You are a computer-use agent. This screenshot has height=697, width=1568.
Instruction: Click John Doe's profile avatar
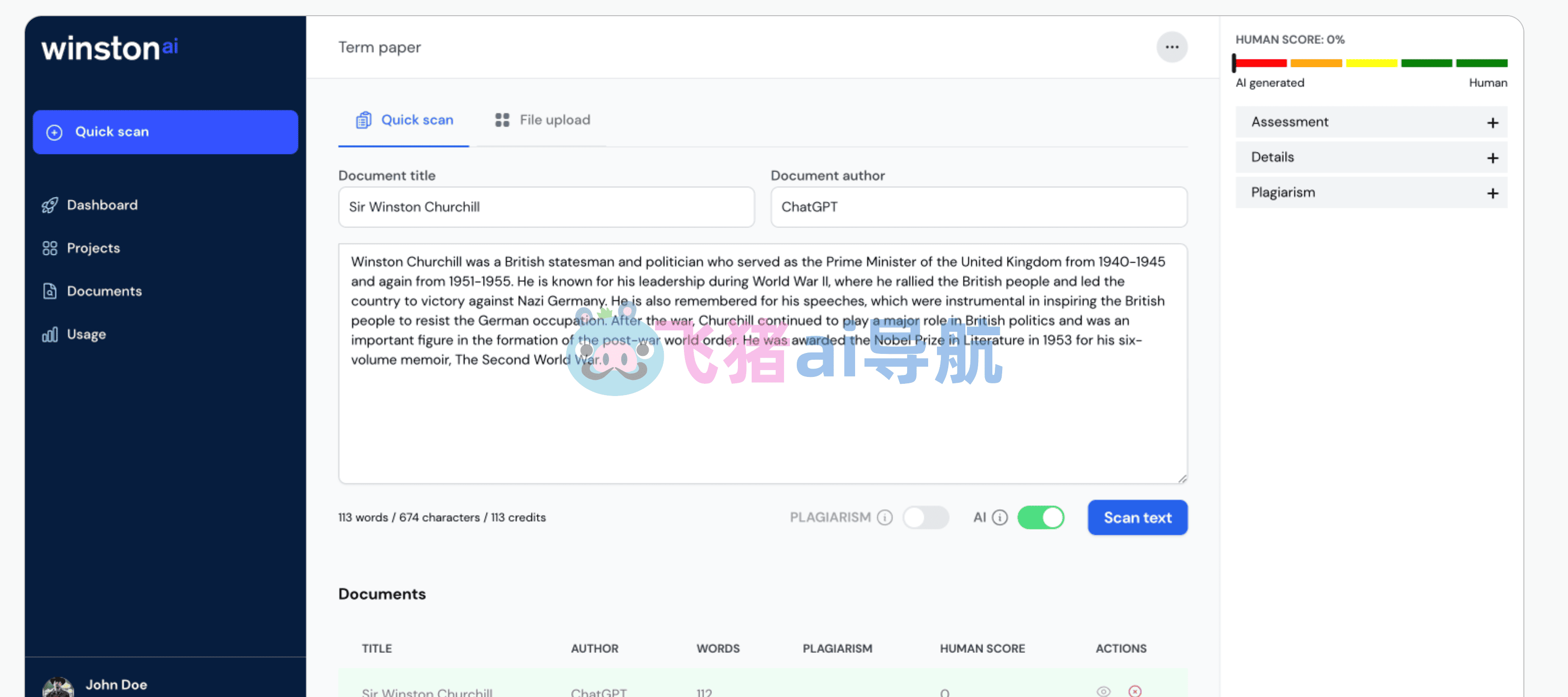point(58,687)
